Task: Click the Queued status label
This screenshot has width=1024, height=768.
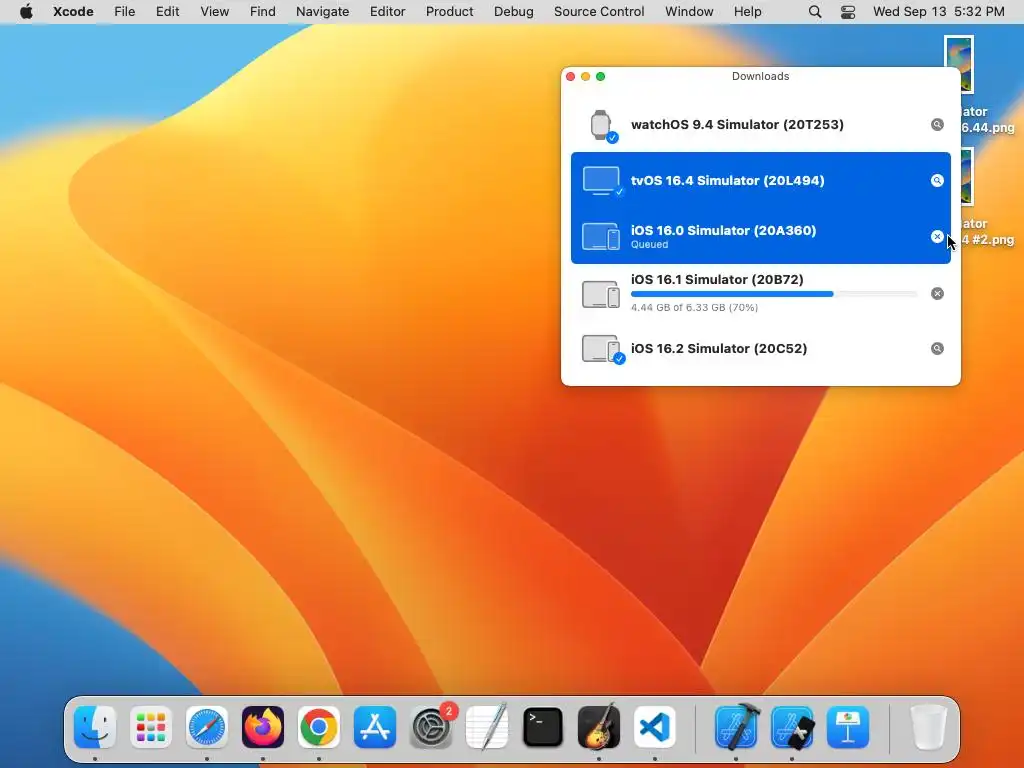Action: pos(649,245)
